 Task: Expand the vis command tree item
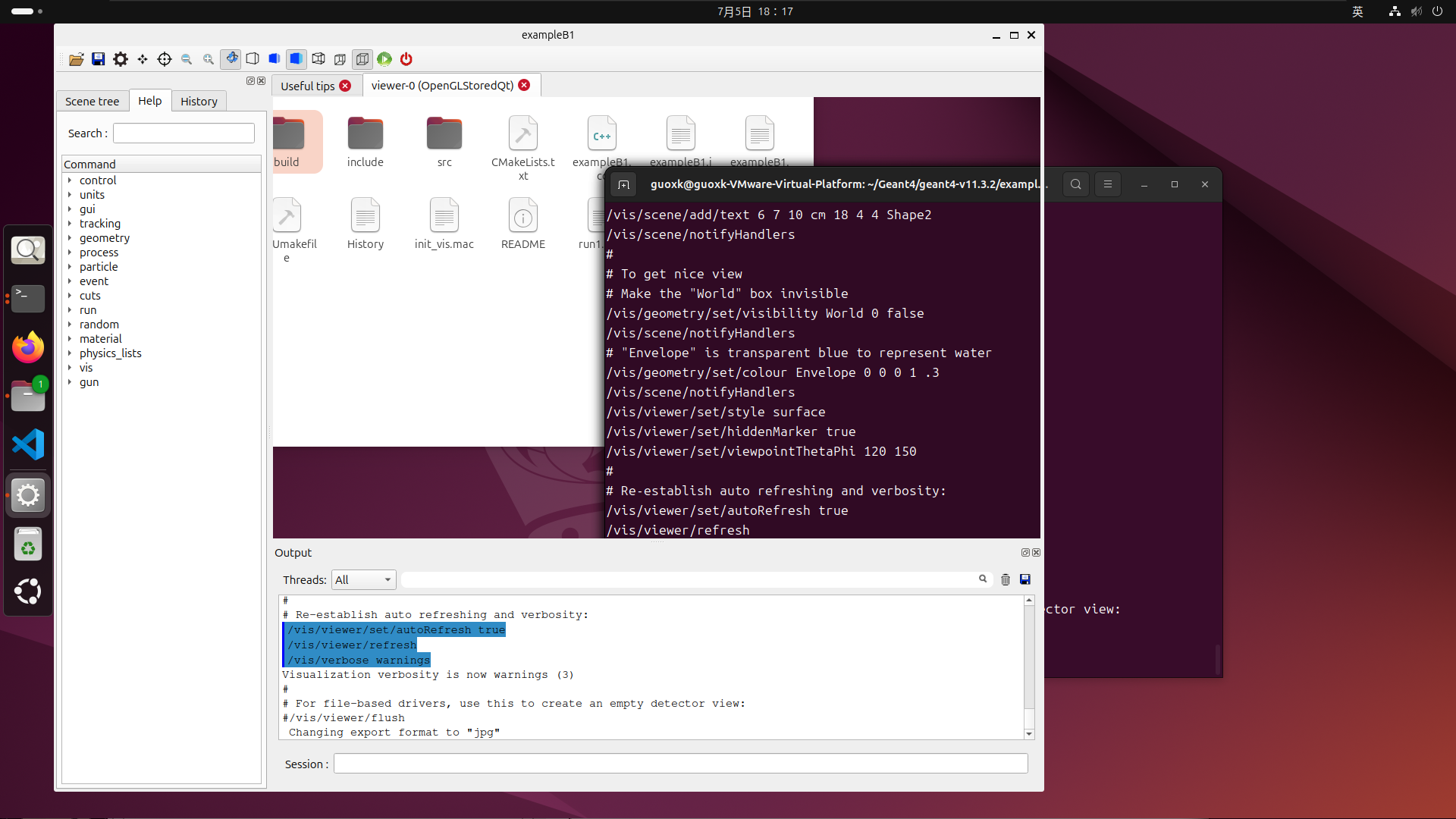[70, 368]
